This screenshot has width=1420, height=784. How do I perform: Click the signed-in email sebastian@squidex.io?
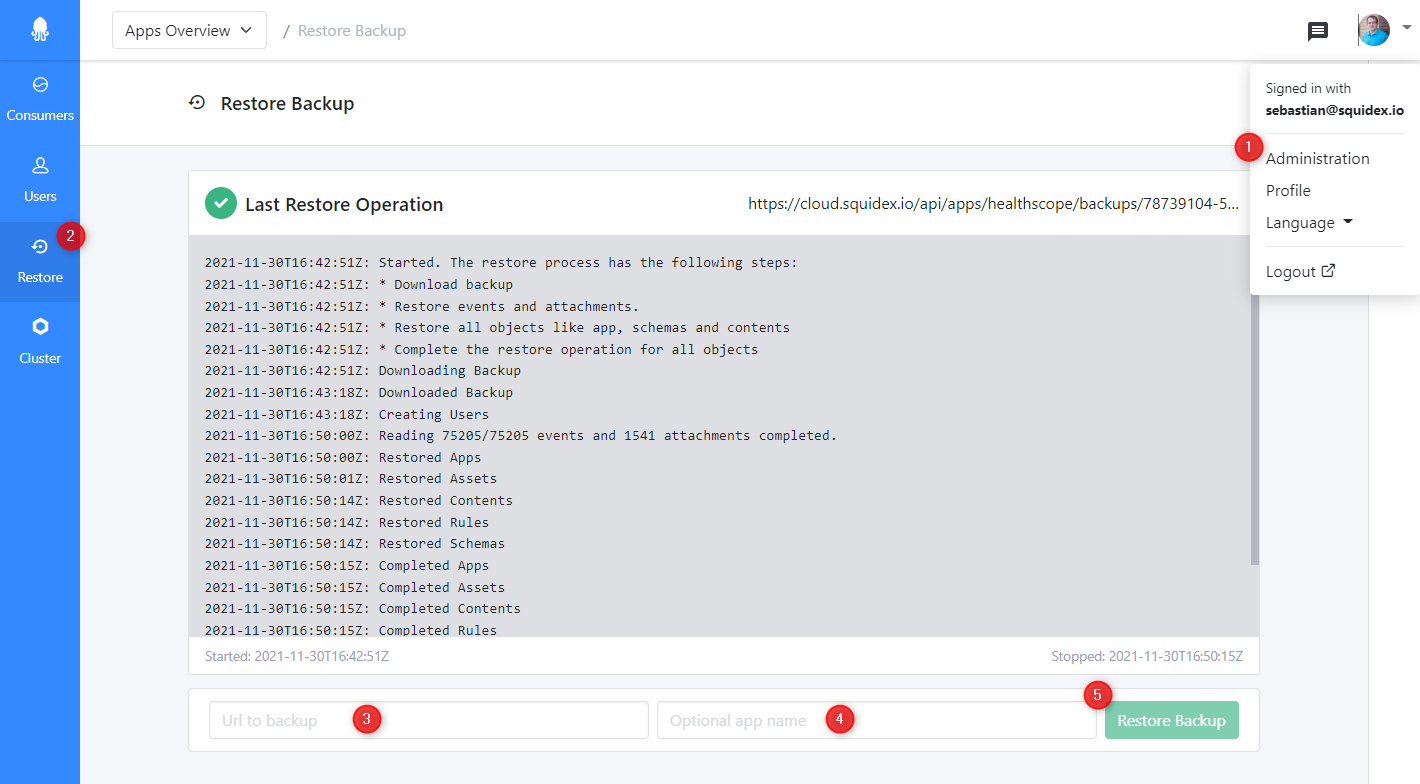(x=1335, y=111)
